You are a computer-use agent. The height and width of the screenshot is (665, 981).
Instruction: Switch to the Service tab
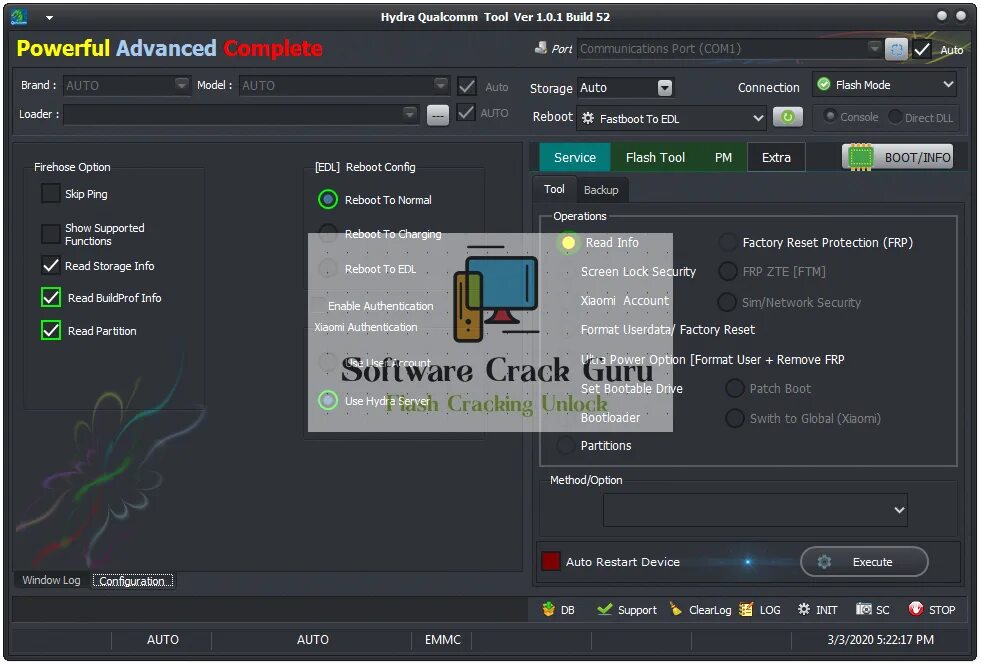tap(574, 157)
